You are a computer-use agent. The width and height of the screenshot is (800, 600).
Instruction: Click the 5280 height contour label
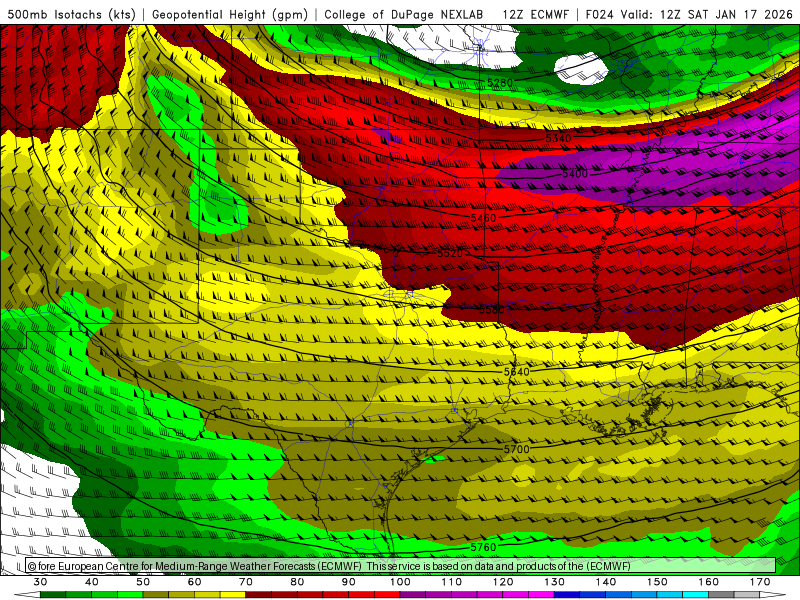[x=500, y=83]
